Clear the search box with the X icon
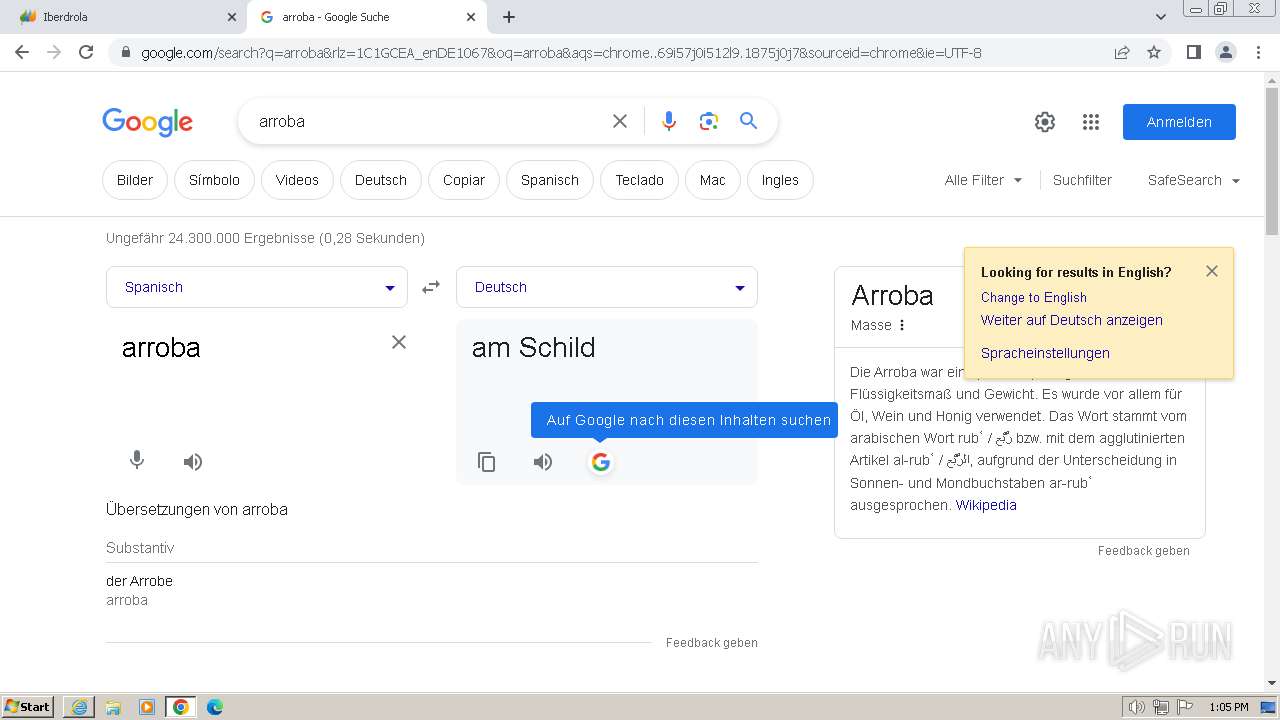Screen dimensions: 1280x720 pyautogui.click(x=620, y=121)
